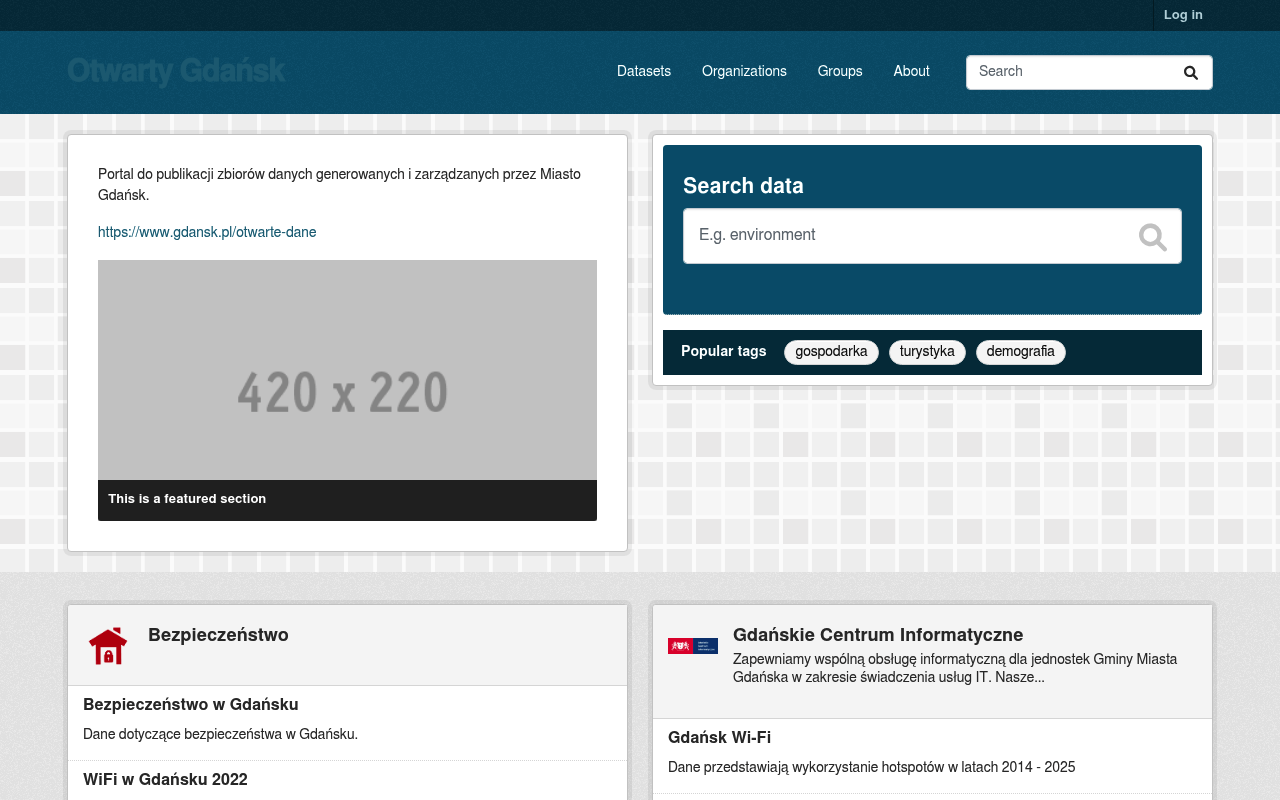1280x800 pixels.
Task: Select the gospodarka popular tag
Action: (x=831, y=352)
